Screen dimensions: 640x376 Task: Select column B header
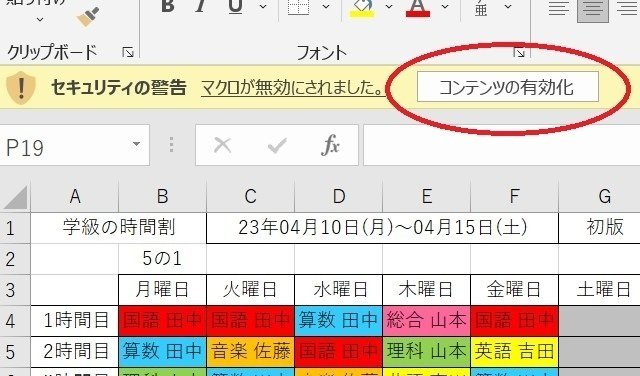(162, 197)
